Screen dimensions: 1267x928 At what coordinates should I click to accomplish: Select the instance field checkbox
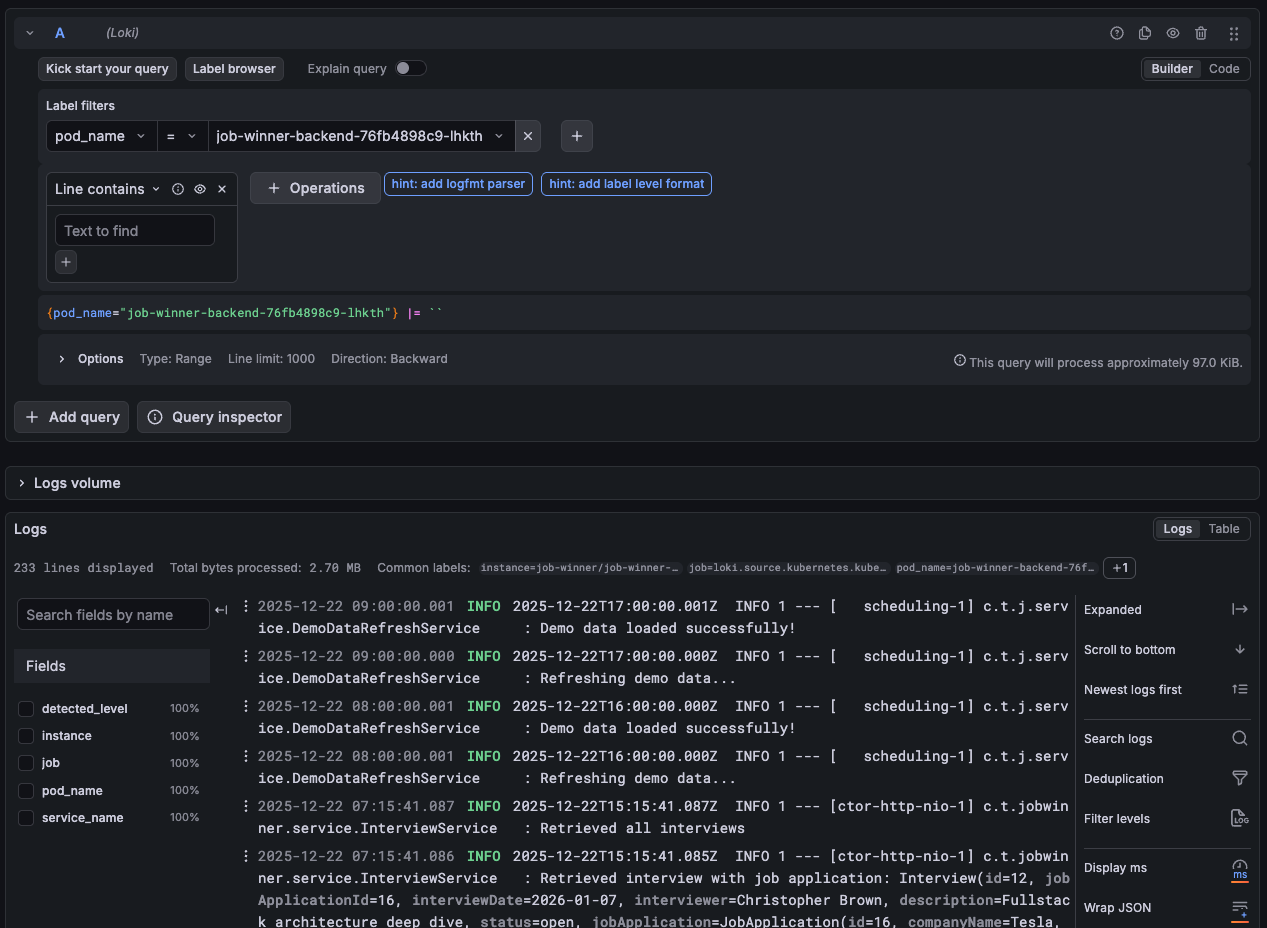25,735
